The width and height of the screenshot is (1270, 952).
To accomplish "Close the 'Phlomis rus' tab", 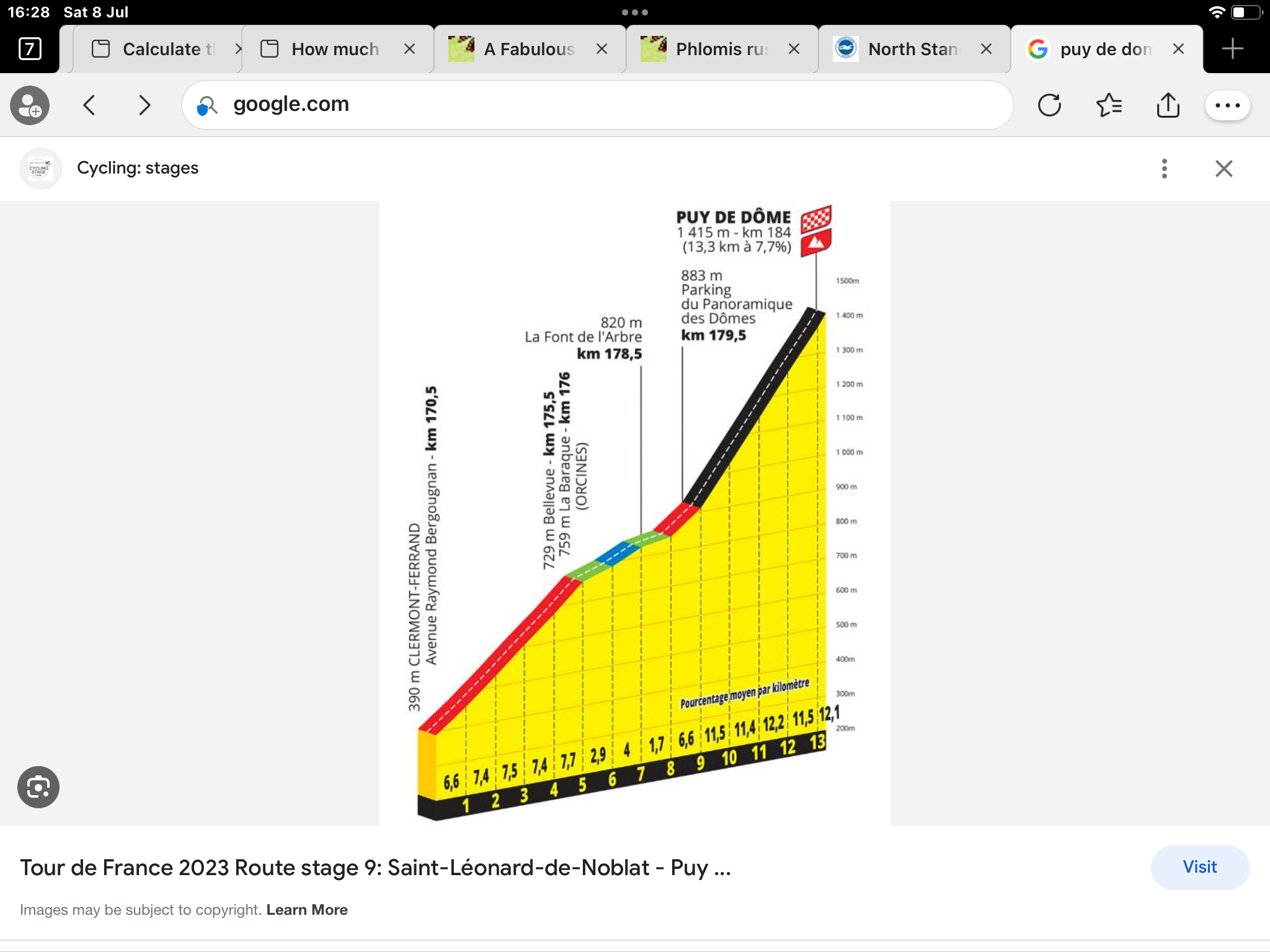I will tap(794, 49).
